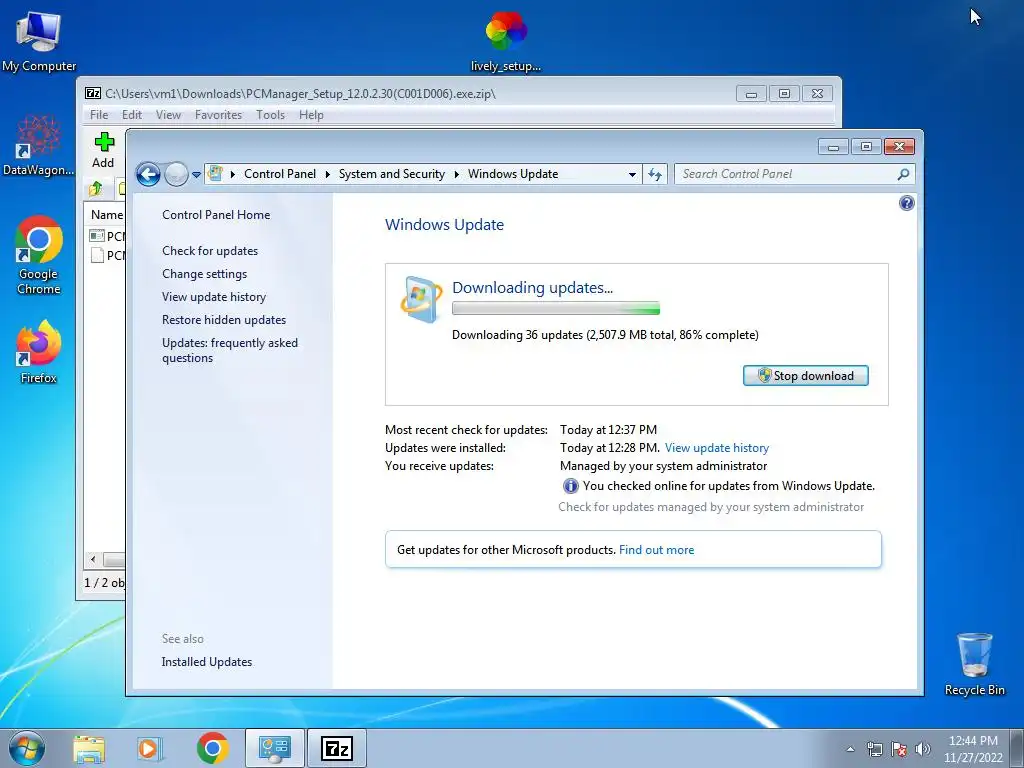Click the Show desktop strip
The width and height of the screenshot is (1024, 768).
(x=1017, y=748)
